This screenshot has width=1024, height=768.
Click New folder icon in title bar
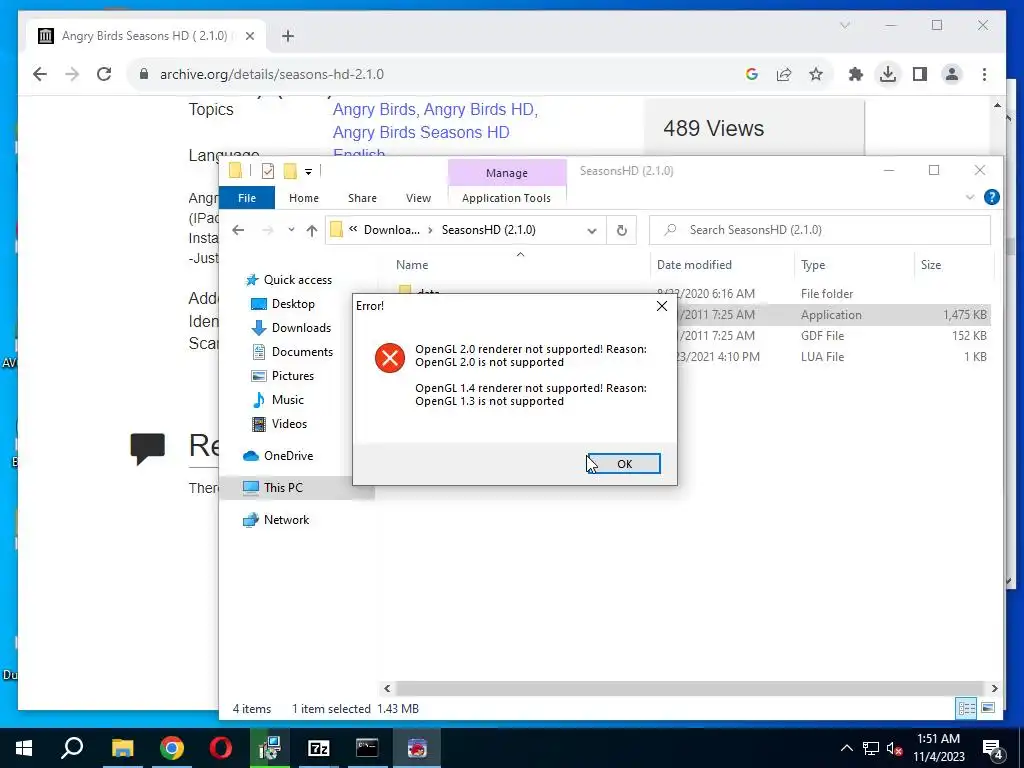(x=290, y=171)
